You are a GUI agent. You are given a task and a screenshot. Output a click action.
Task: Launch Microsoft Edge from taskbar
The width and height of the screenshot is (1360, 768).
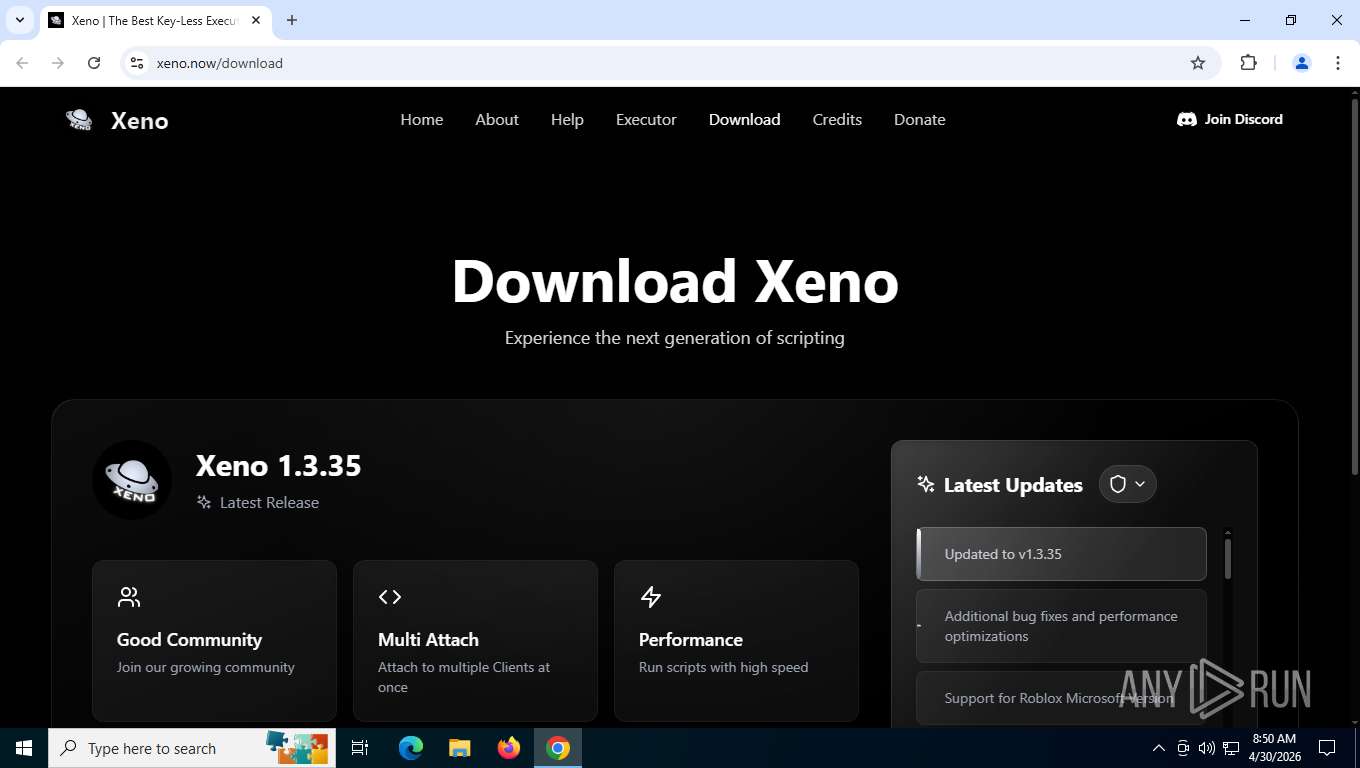click(411, 748)
